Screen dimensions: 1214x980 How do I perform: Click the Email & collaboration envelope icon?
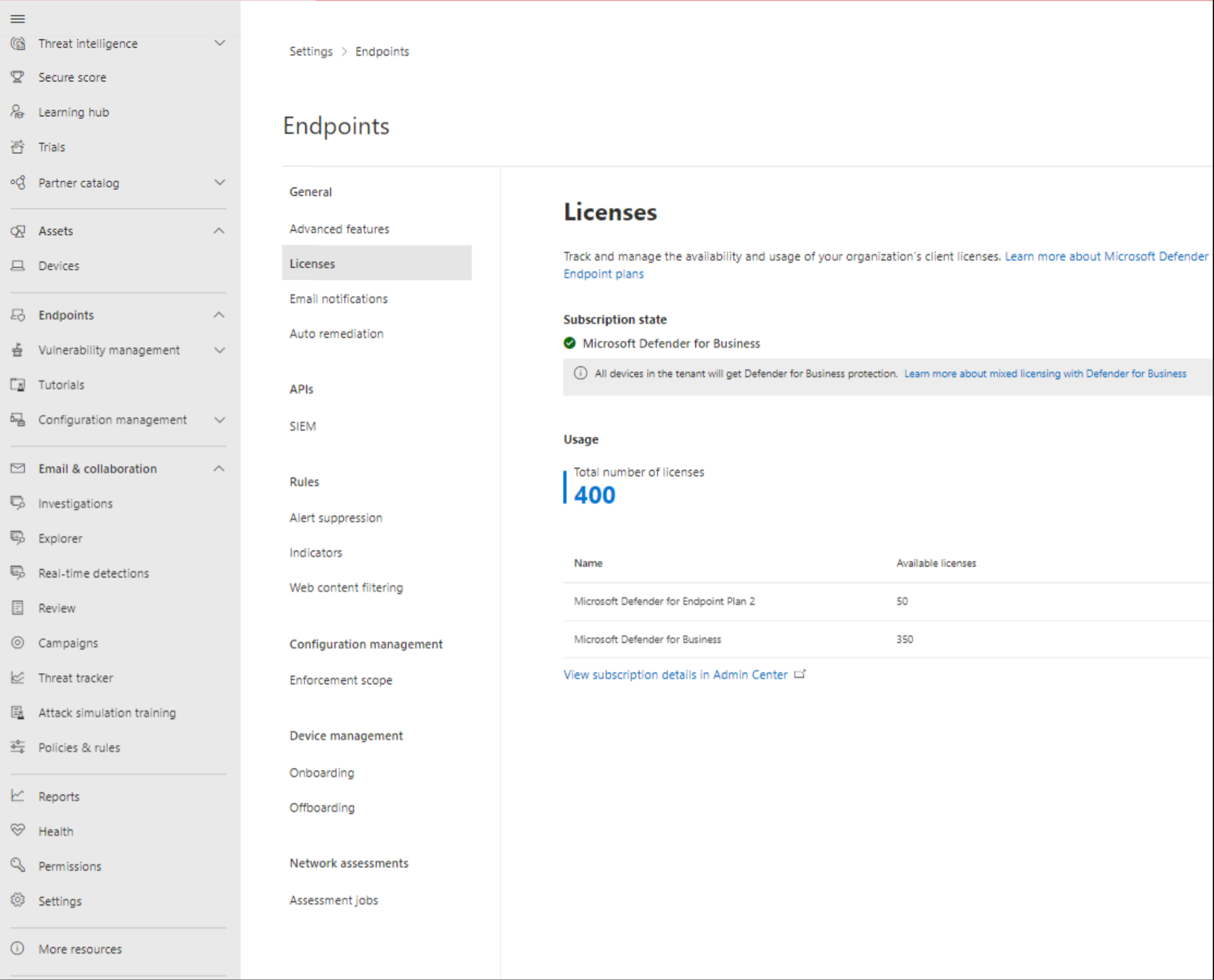(18, 468)
